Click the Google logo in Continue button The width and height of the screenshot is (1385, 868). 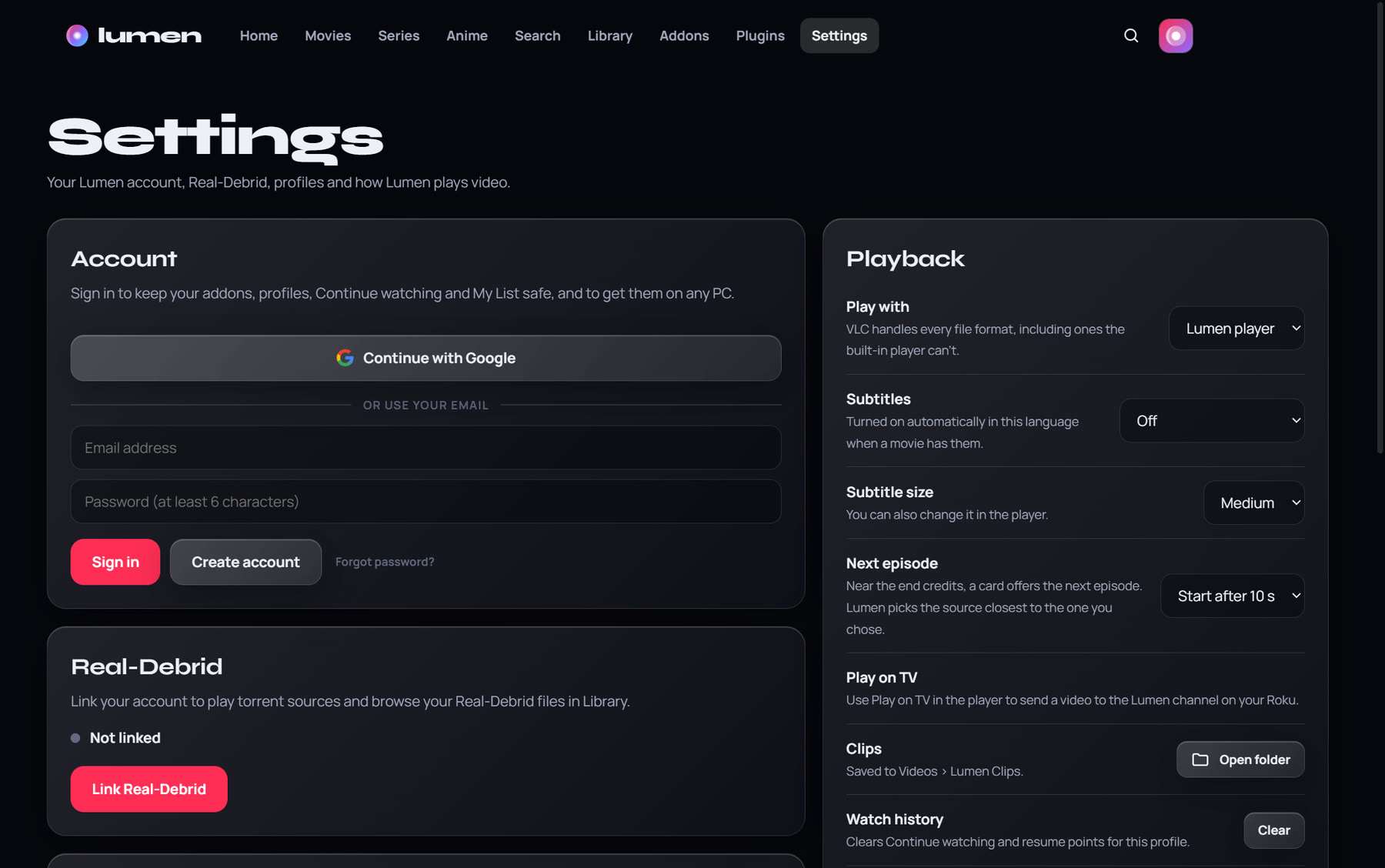345,358
